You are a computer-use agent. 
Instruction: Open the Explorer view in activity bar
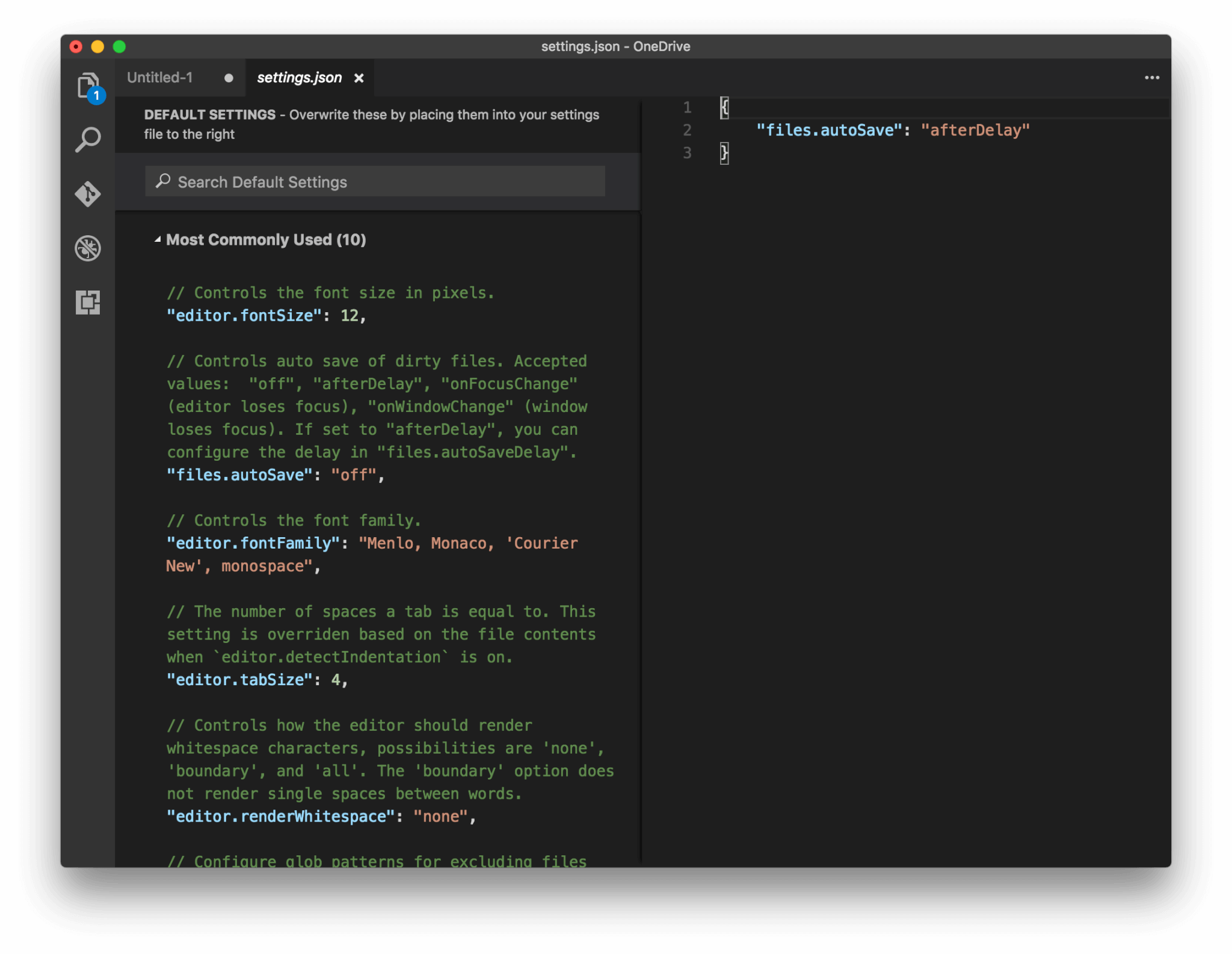tap(88, 85)
